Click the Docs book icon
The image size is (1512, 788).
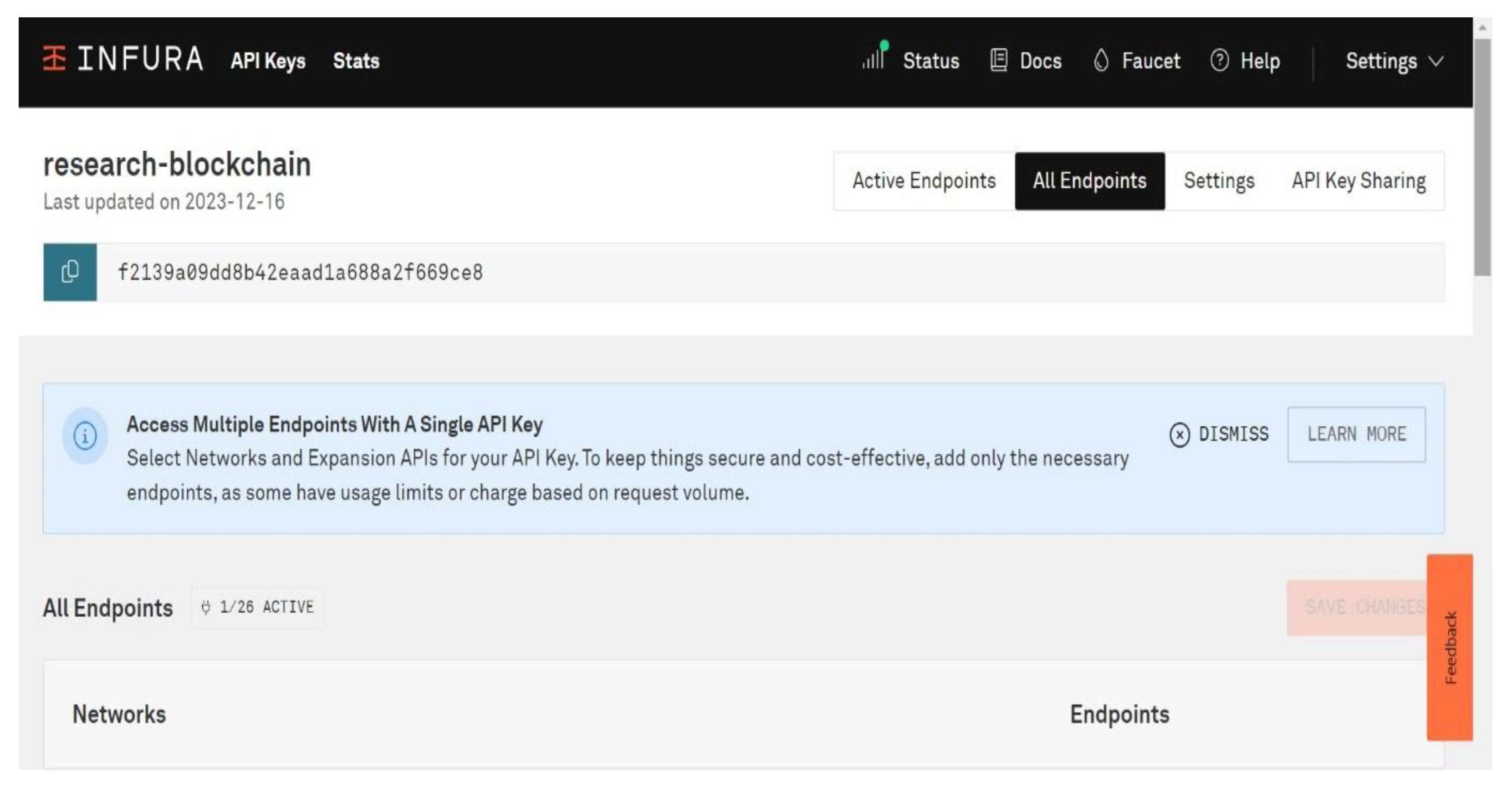pos(998,60)
